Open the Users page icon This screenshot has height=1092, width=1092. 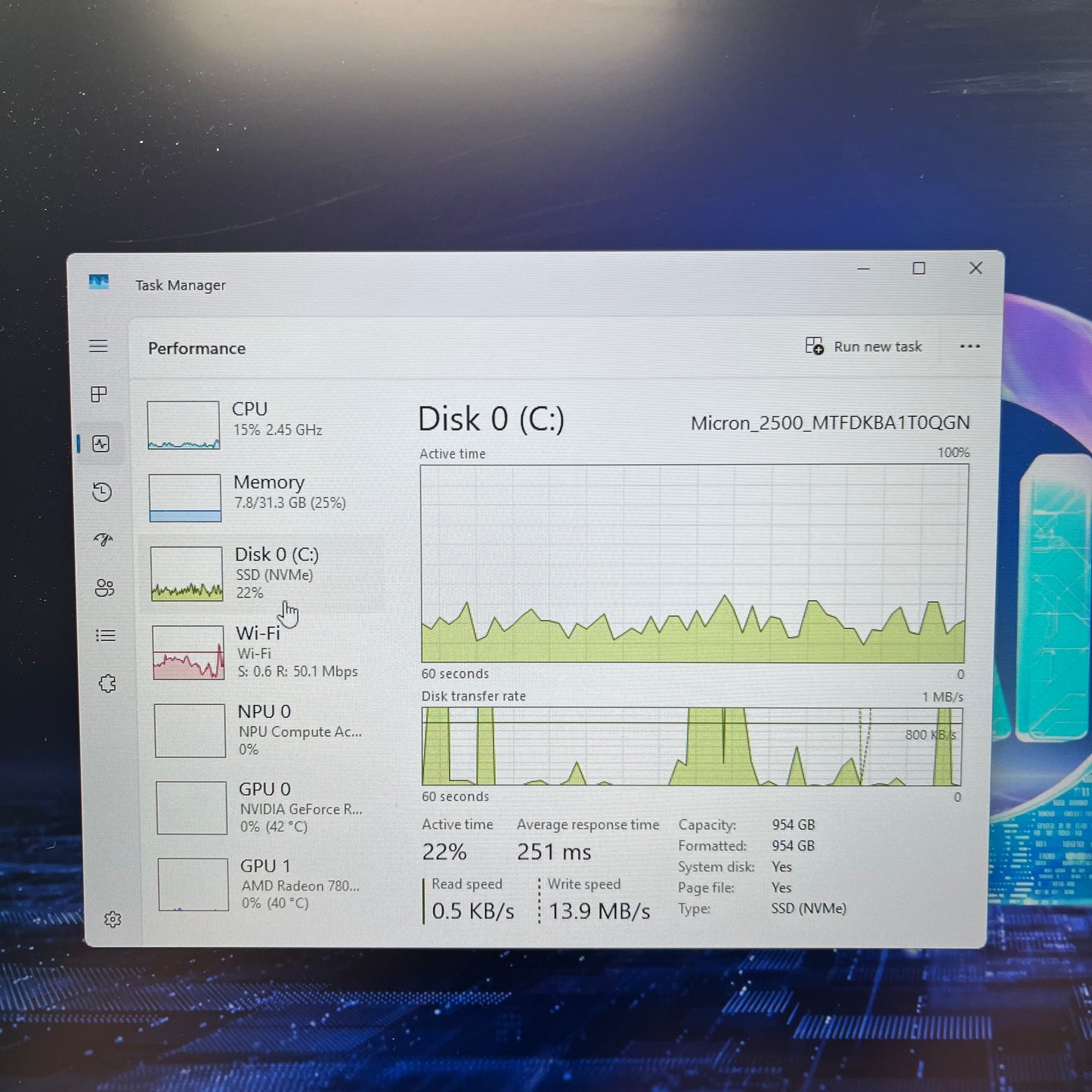105,587
